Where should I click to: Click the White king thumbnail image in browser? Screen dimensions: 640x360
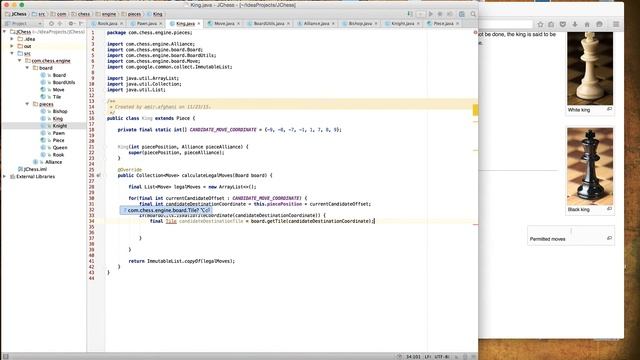[x=590, y=68]
